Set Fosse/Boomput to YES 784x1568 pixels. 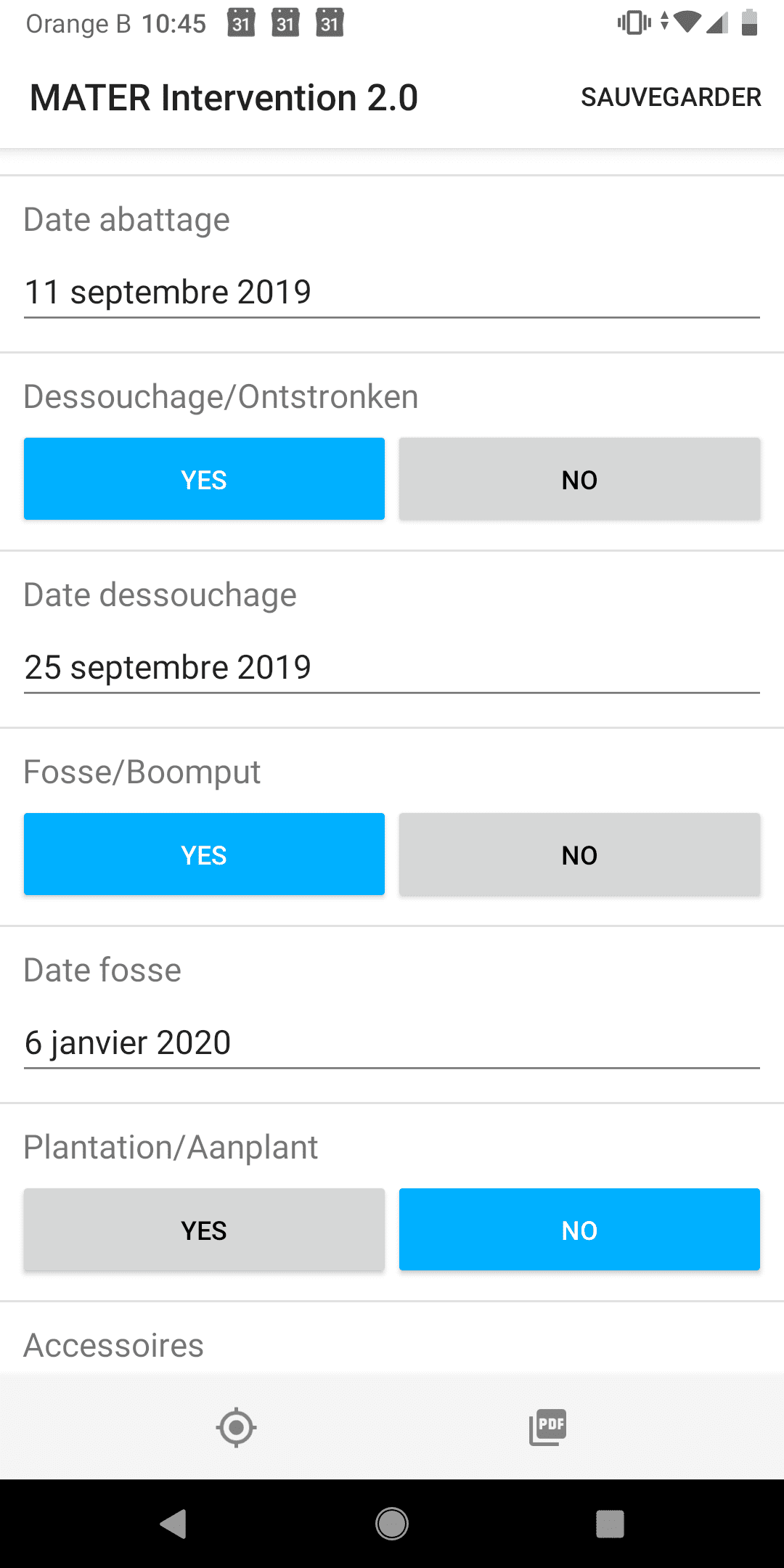point(204,854)
